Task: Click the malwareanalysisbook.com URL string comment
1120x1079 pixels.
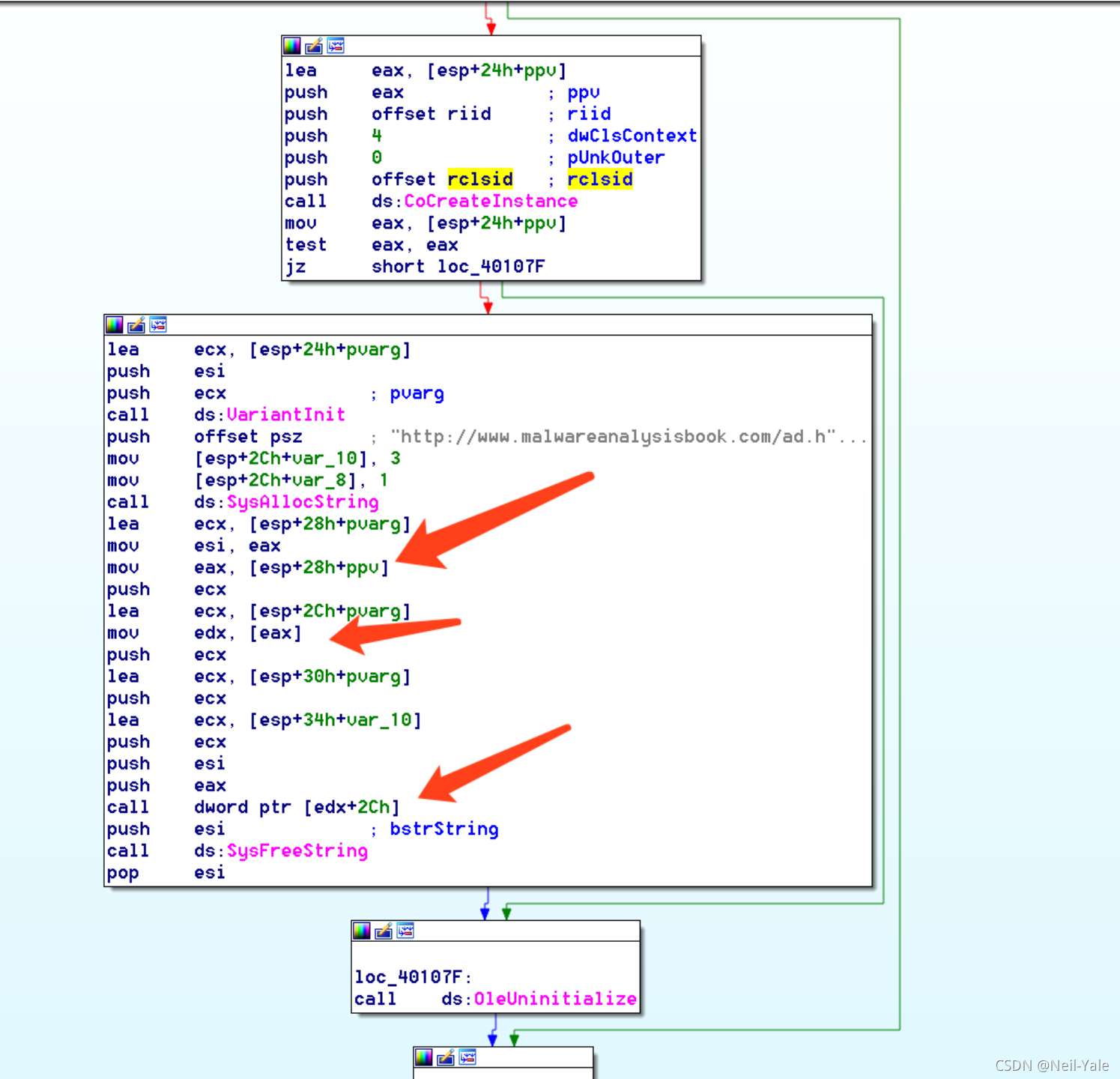Action: click(x=629, y=437)
